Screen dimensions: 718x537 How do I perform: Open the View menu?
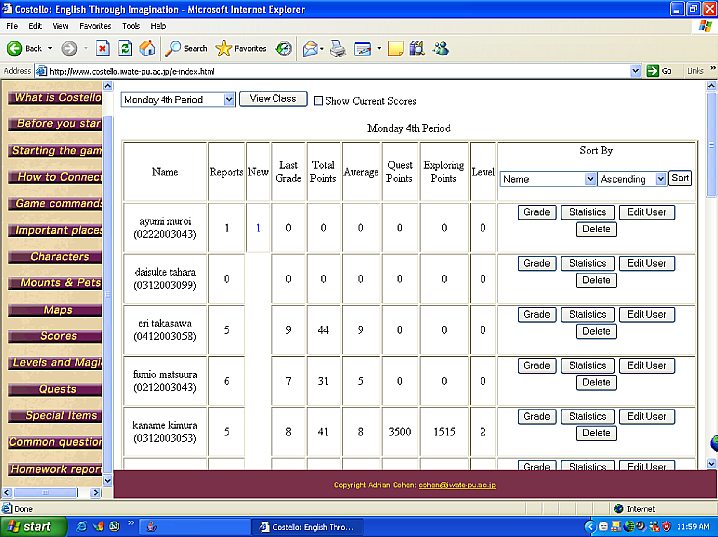pyautogui.click(x=60, y=26)
